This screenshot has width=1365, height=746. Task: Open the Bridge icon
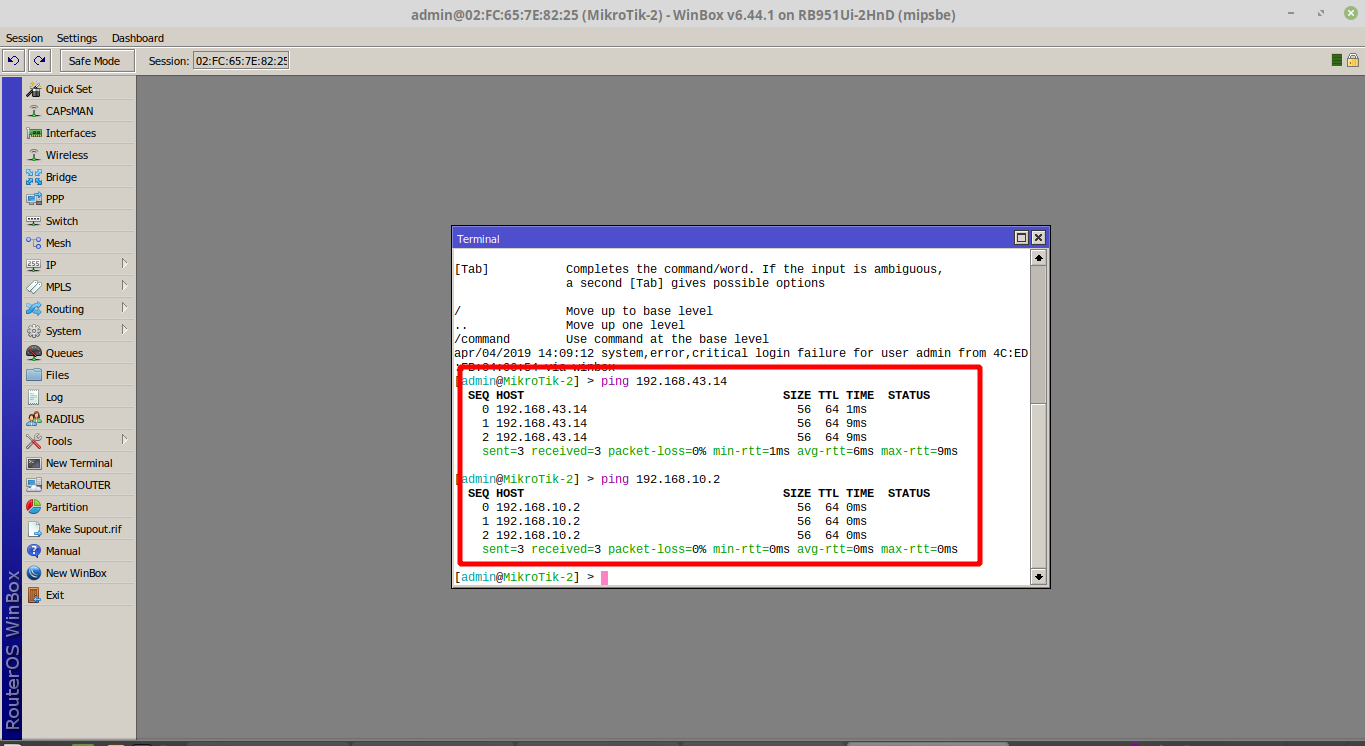click(34, 177)
